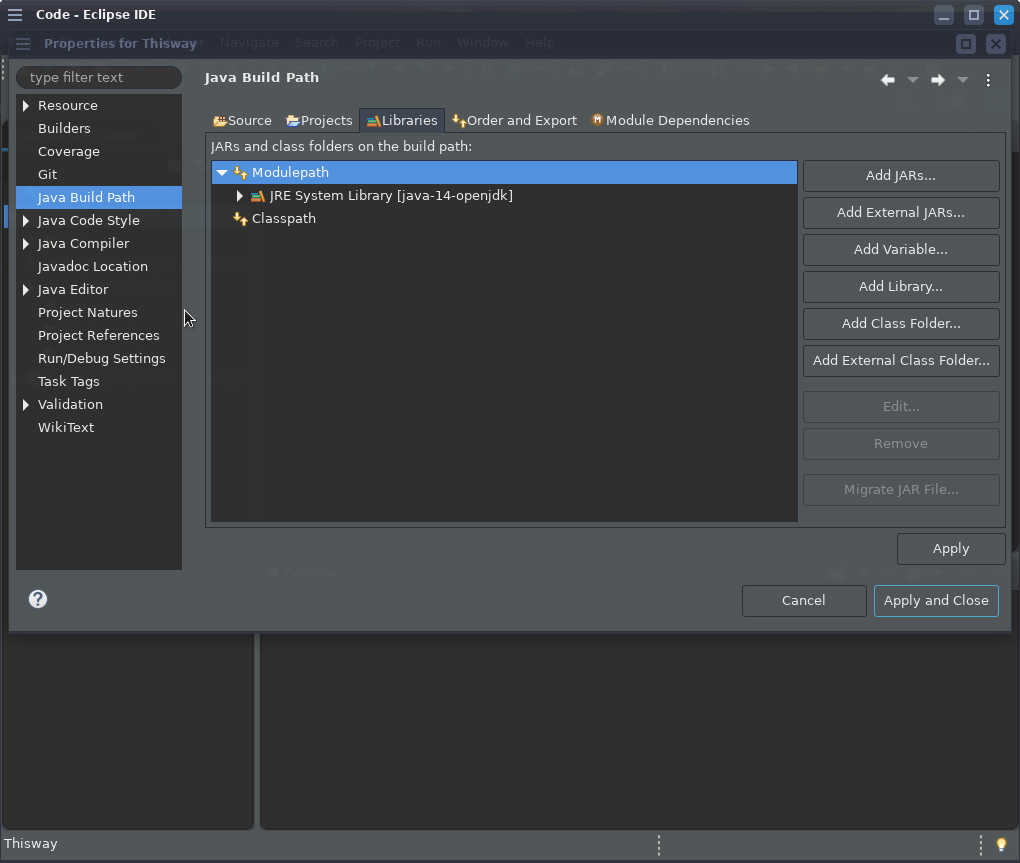Switch to the Projects tab
1020x863 pixels.
pos(319,120)
